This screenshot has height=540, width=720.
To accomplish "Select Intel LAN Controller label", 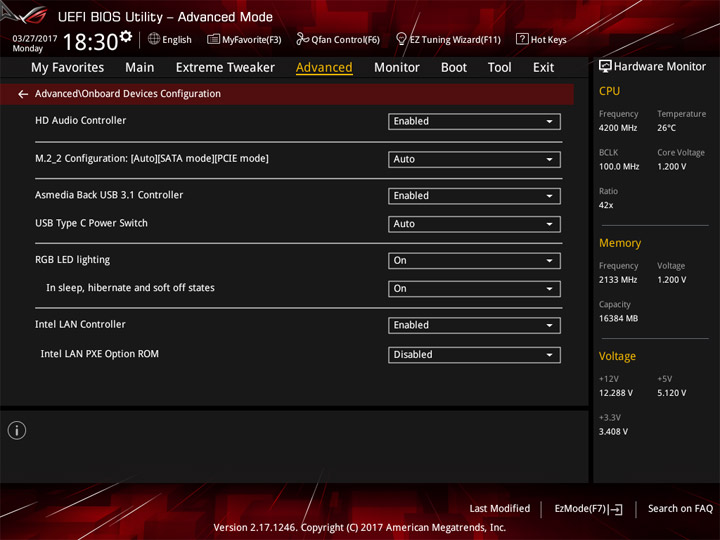I will [x=80, y=325].
